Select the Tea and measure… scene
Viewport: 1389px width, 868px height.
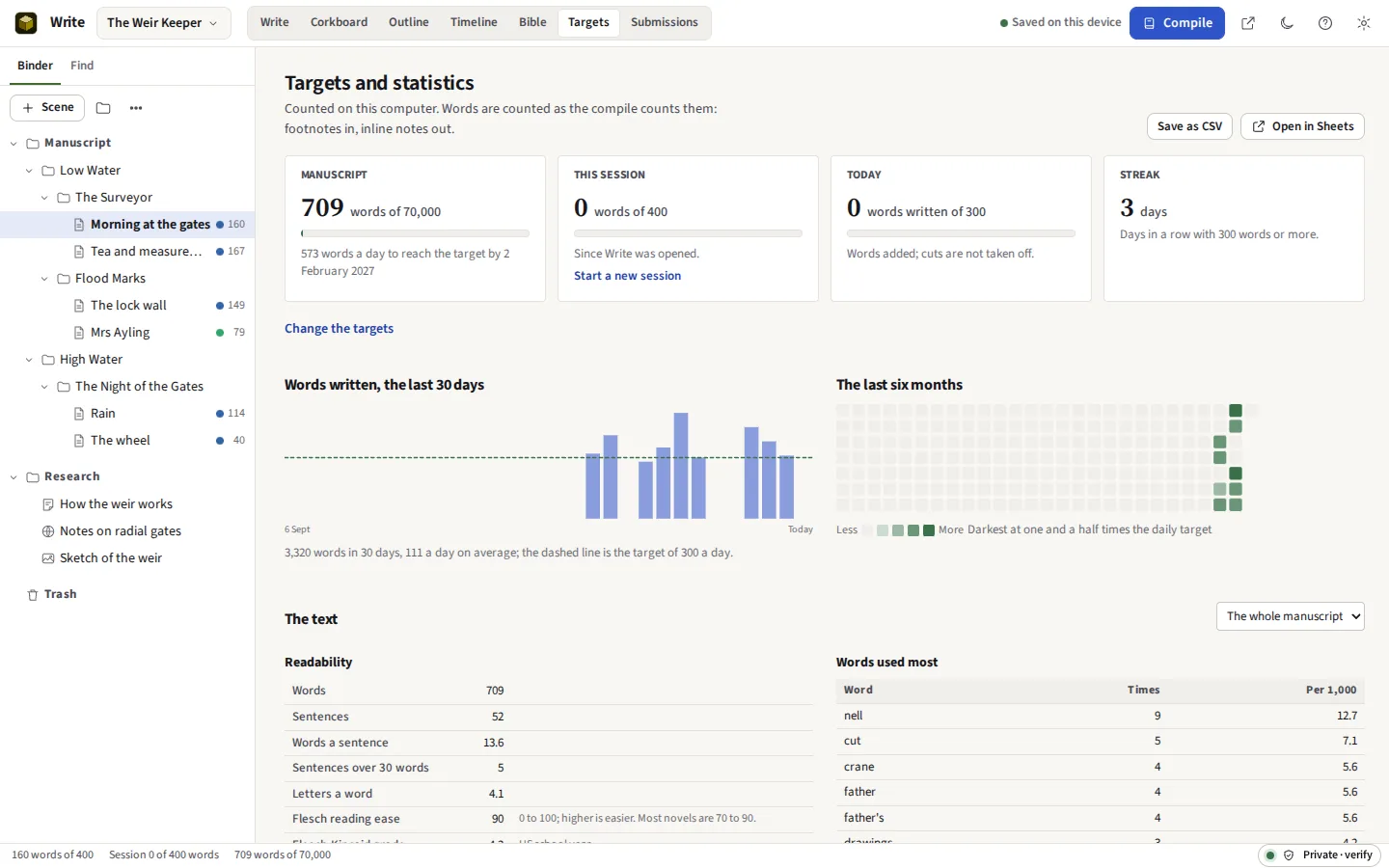(x=127, y=252)
